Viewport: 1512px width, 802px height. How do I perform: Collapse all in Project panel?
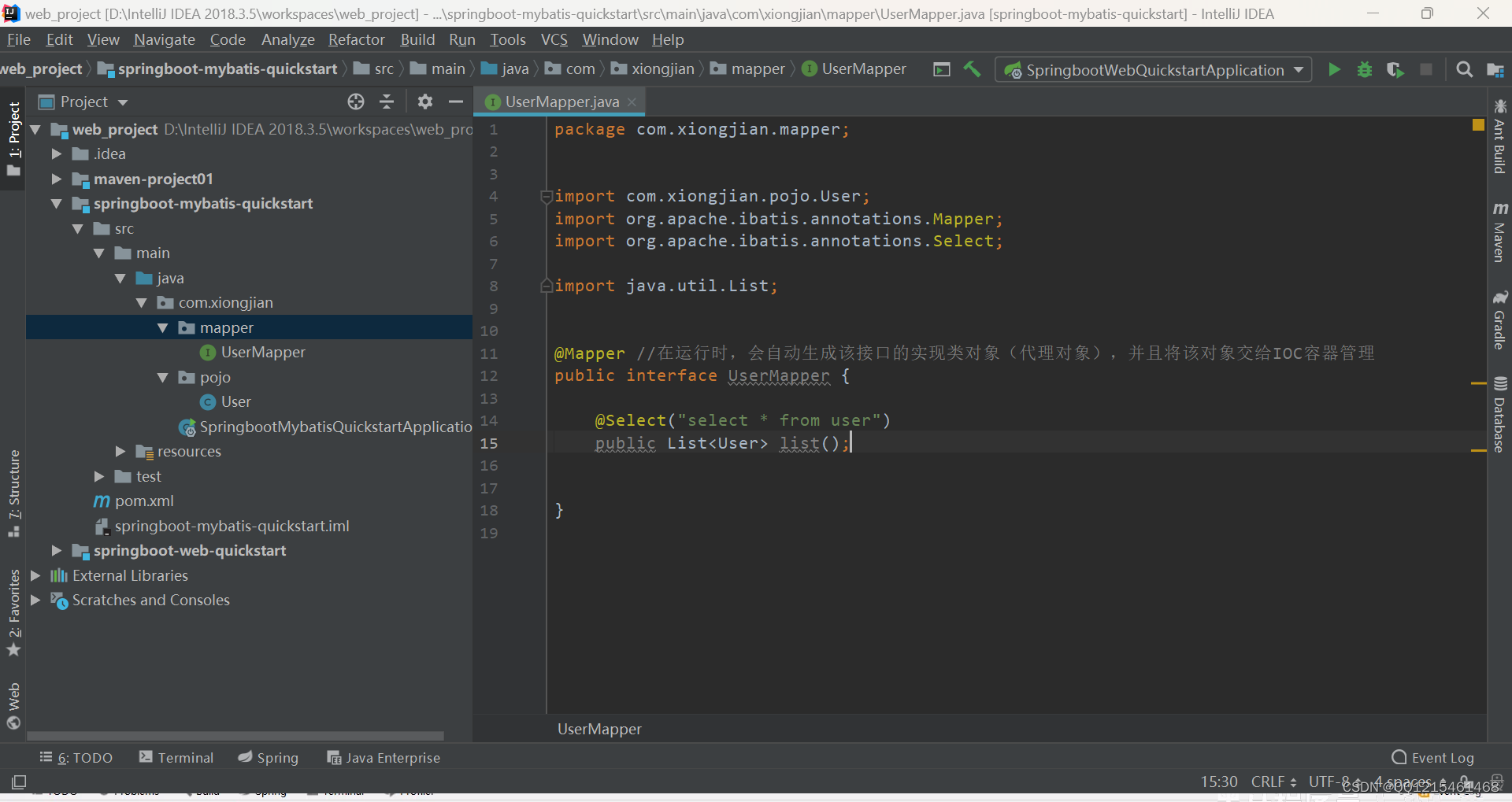click(x=387, y=102)
